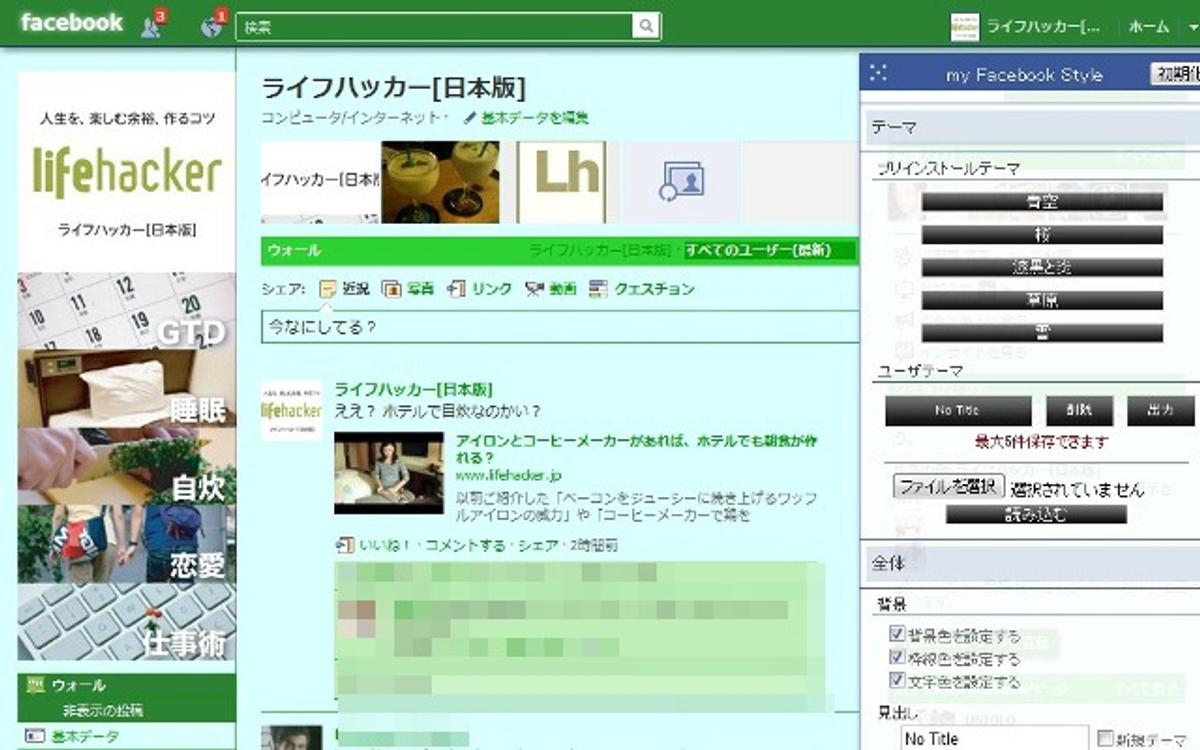The width and height of the screenshot is (1200, 750).
Task: Click シェア under the hotel post
Action: point(536,546)
